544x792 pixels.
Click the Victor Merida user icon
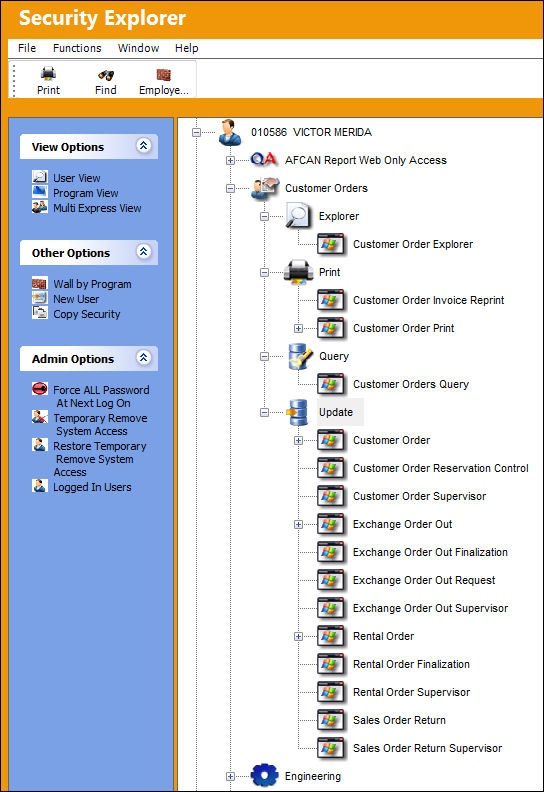230,132
